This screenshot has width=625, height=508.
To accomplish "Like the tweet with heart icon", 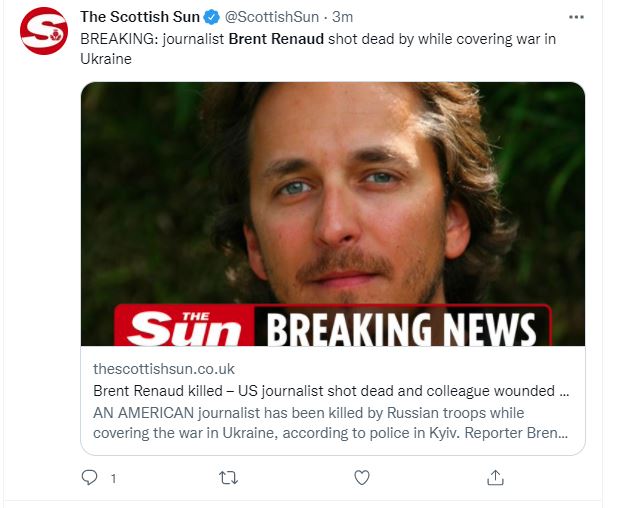I will pos(362,477).
